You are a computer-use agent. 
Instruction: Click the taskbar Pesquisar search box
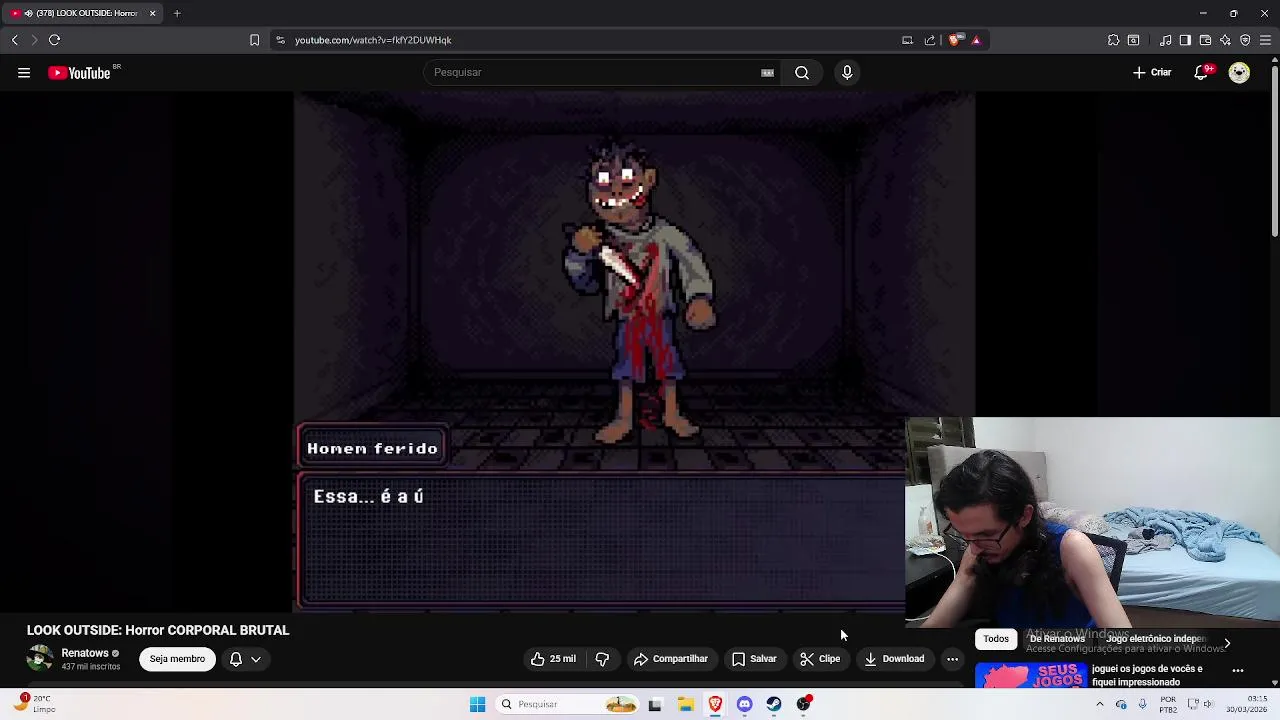click(567, 705)
